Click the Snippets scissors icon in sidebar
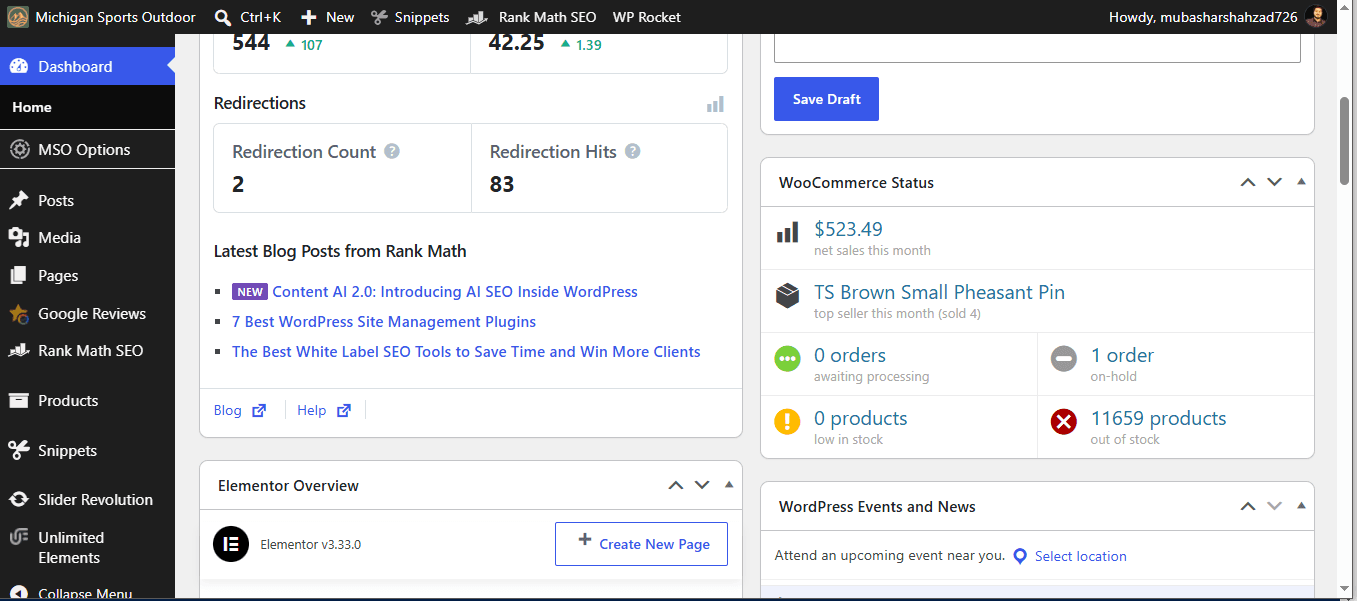Image resolution: width=1357 pixels, height=601 pixels. 18,450
